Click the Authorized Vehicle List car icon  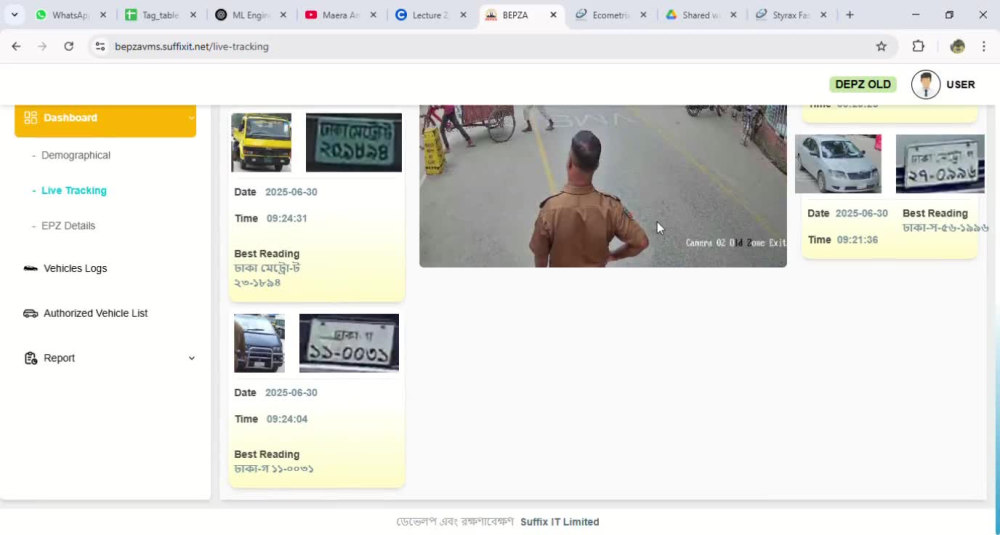[31, 313]
